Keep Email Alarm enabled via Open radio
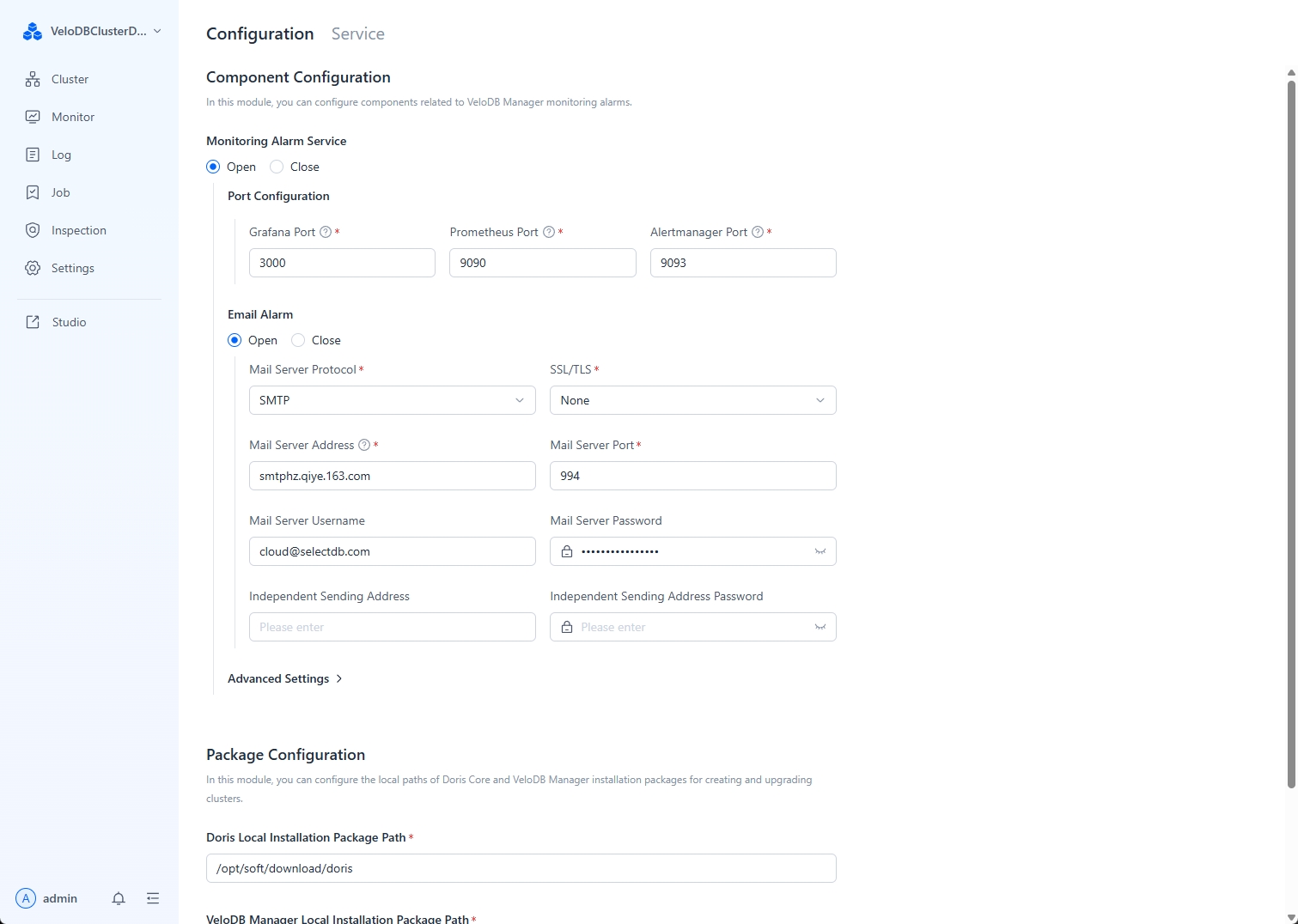1298x924 pixels. coord(234,340)
